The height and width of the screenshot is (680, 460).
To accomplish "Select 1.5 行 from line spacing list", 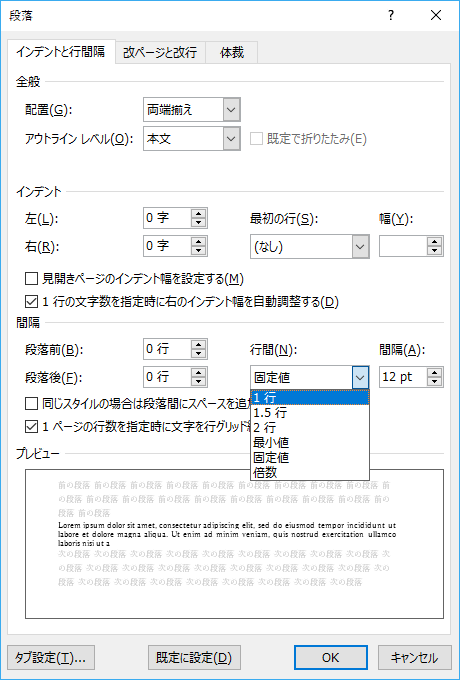I will click(x=310, y=412).
